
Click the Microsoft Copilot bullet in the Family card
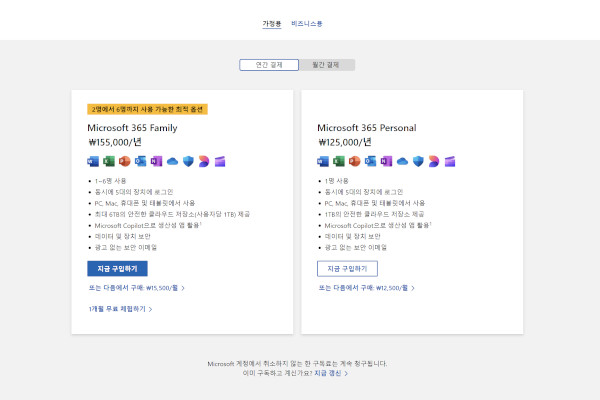[148, 225]
